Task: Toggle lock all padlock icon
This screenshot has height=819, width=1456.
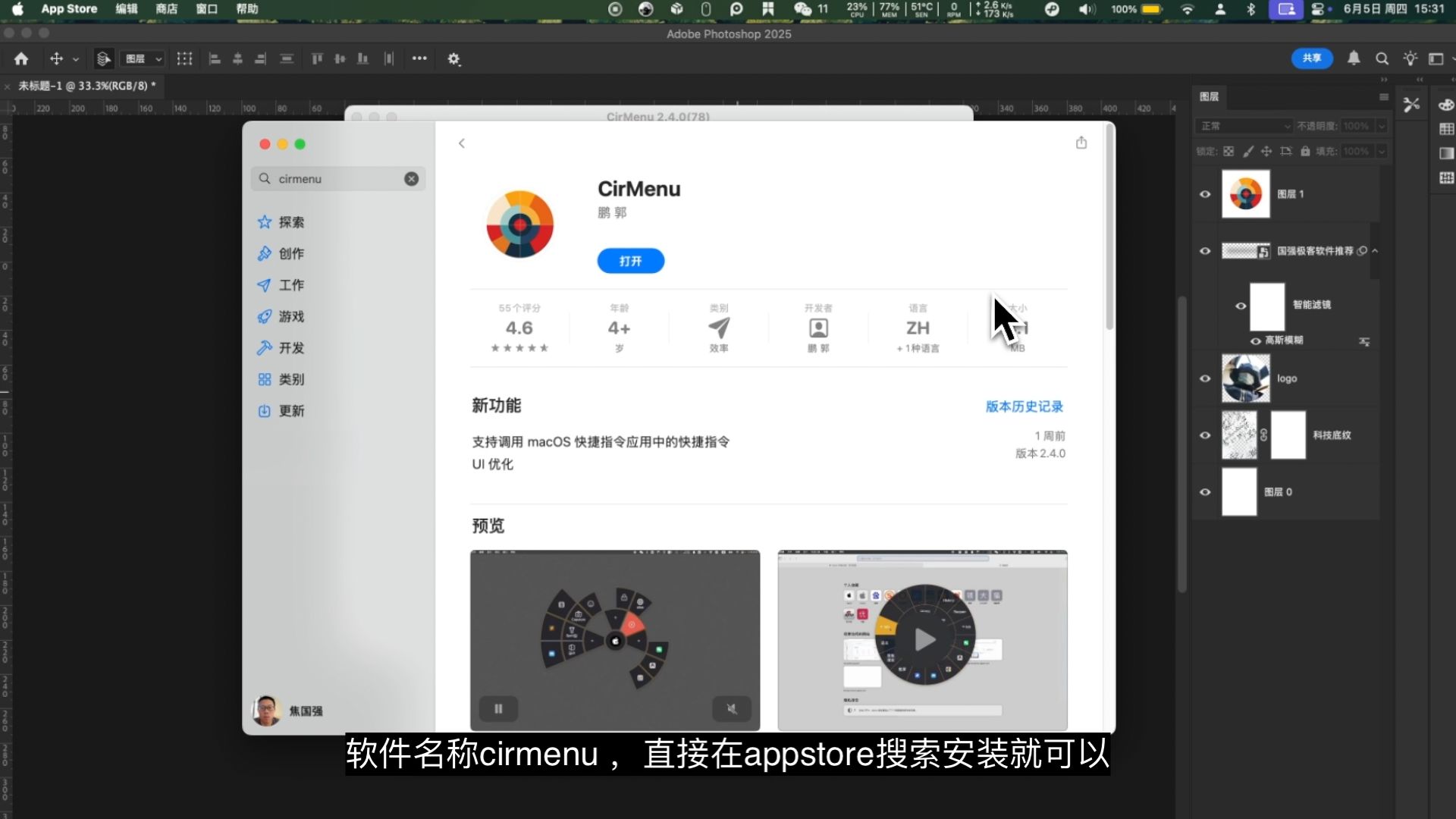Action: coord(1305,152)
